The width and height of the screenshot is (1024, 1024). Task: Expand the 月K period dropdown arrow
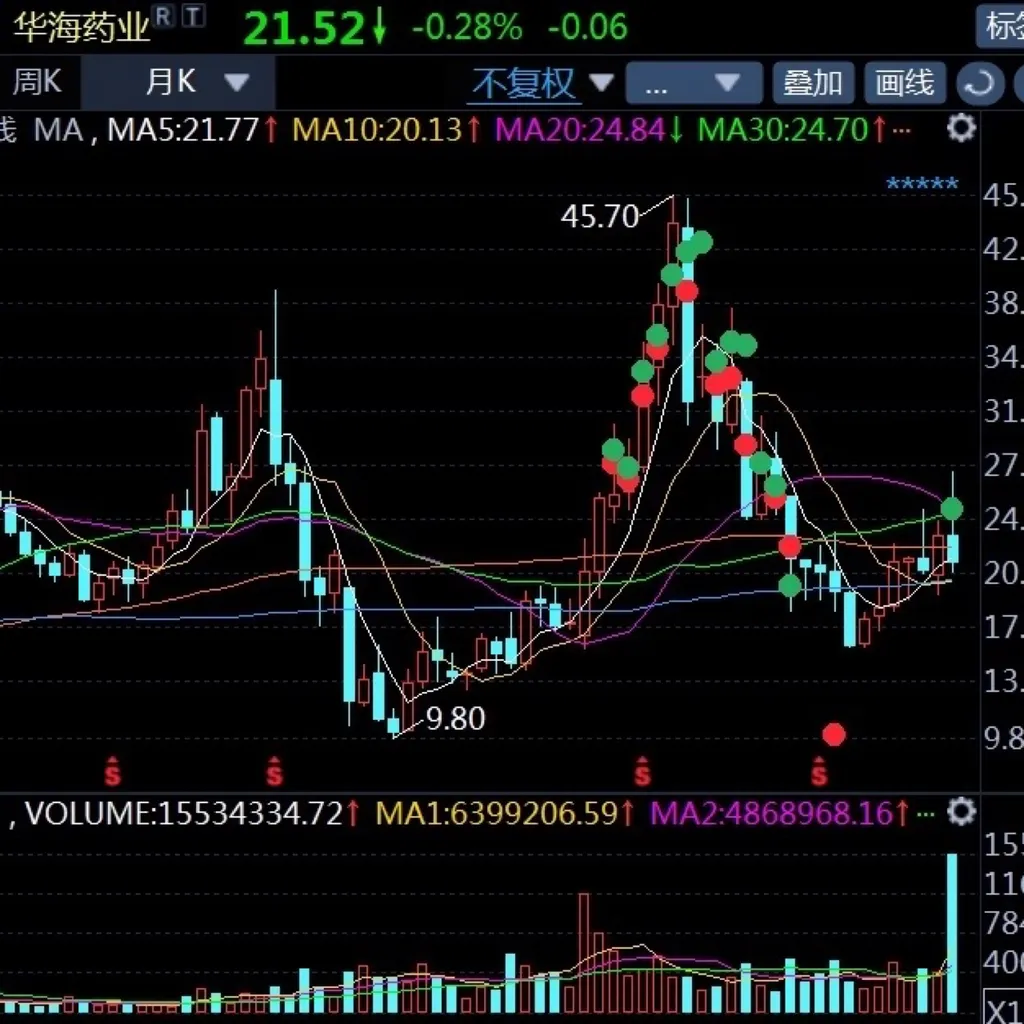pos(237,82)
